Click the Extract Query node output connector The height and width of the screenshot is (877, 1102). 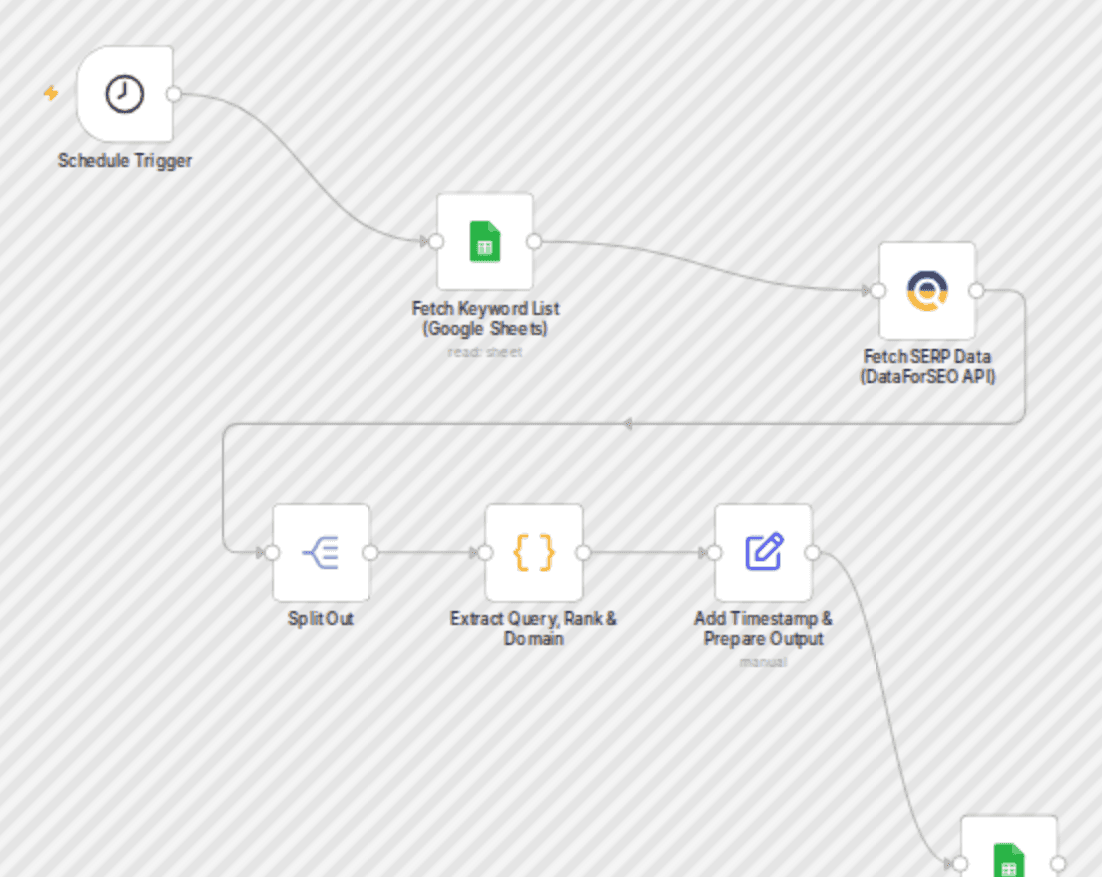(x=583, y=553)
